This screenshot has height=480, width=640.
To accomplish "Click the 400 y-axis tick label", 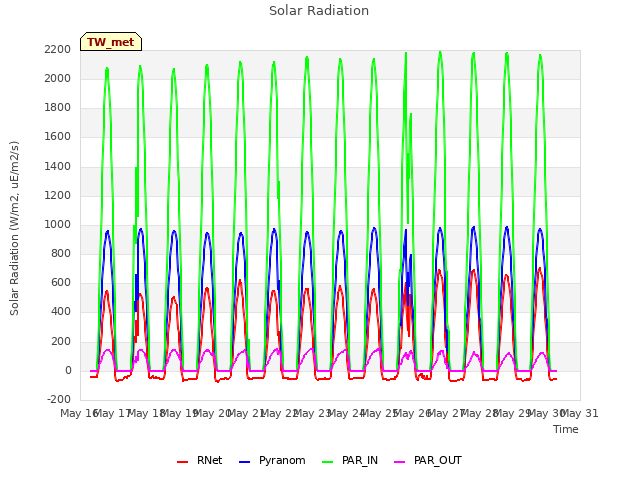I will 61,312.
